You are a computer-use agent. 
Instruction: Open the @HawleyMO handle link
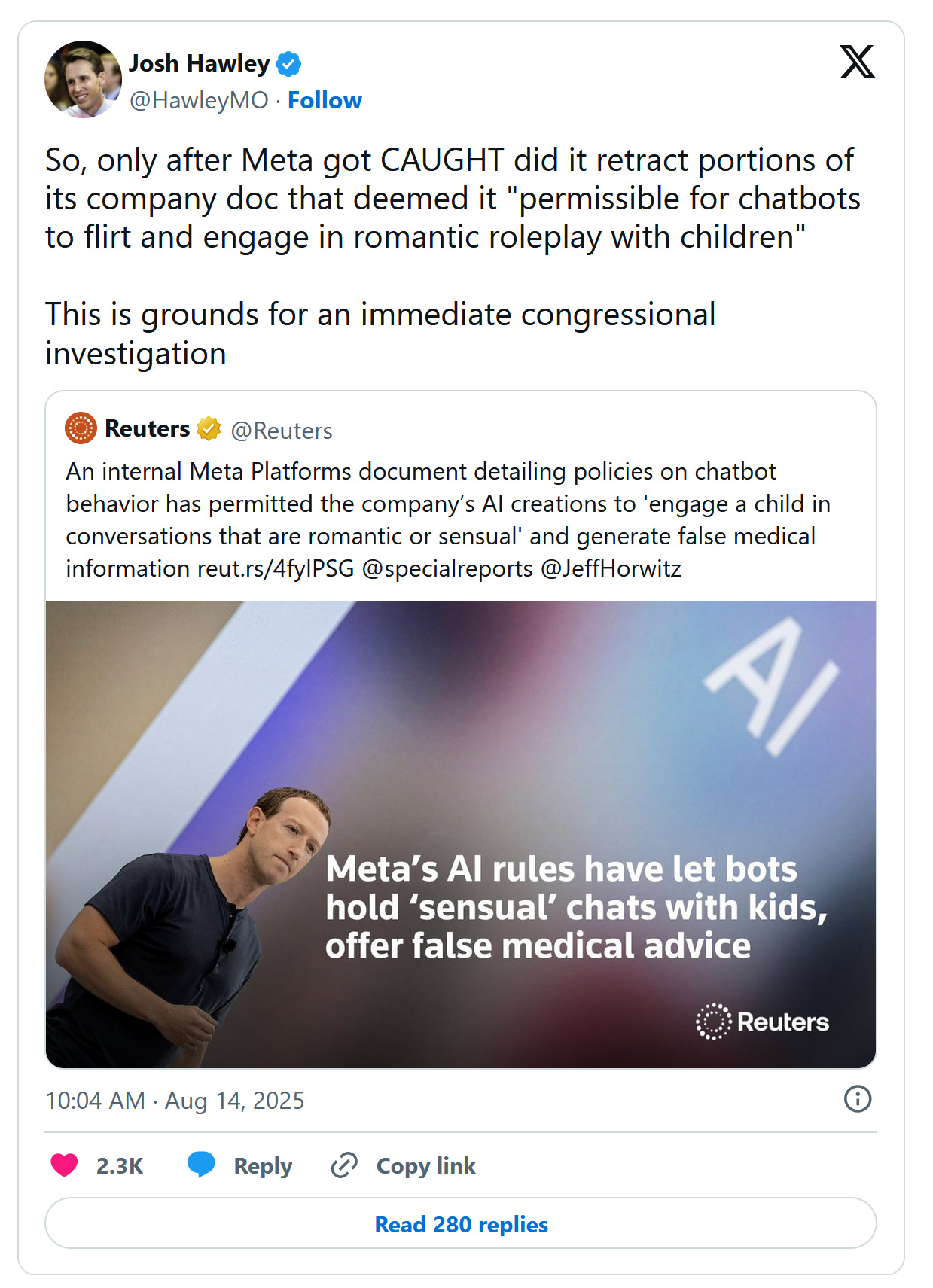click(x=199, y=100)
